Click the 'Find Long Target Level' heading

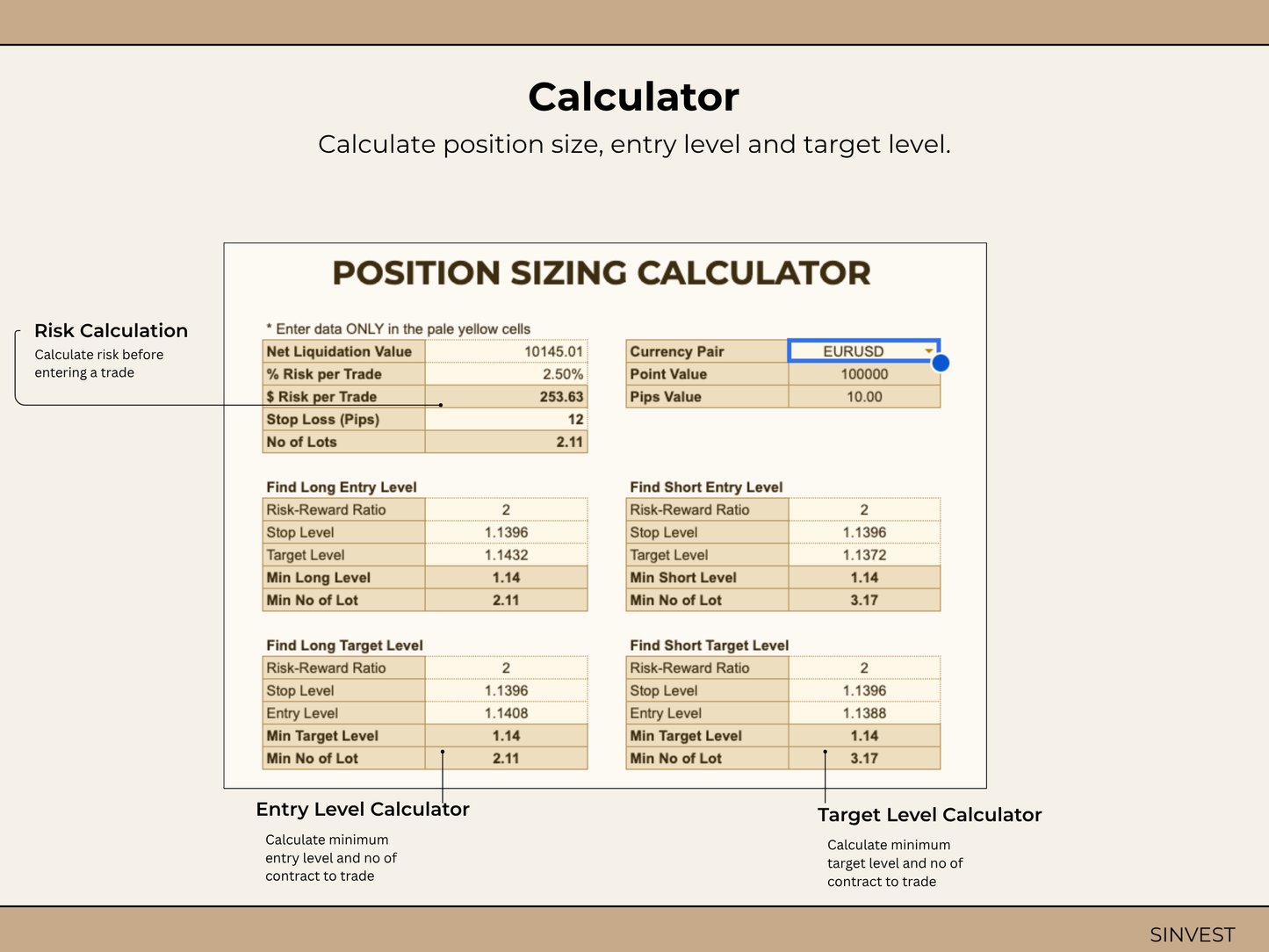click(345, 645)
